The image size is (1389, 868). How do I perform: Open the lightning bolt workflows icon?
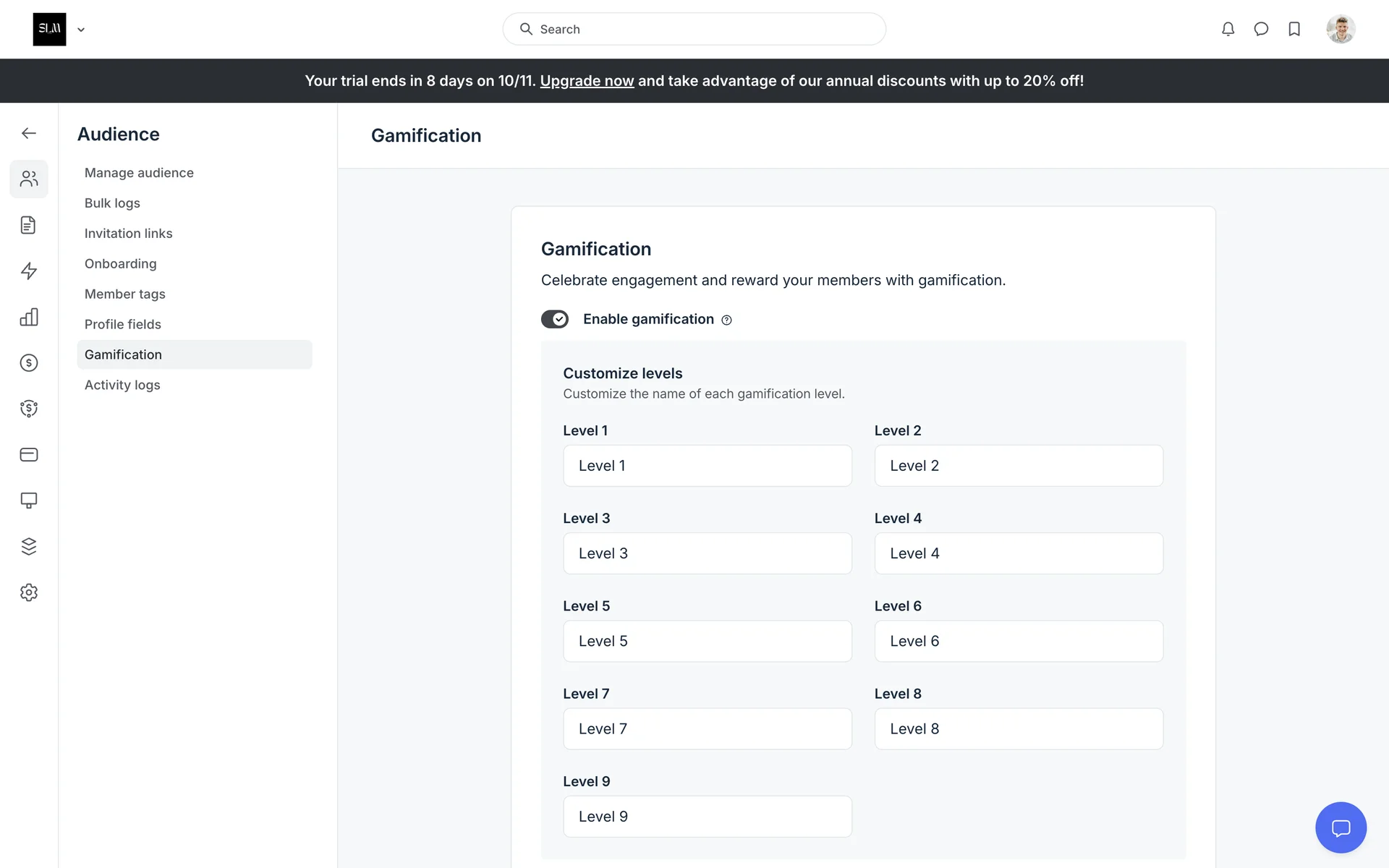pyautogui.click(x=29, y=271)
